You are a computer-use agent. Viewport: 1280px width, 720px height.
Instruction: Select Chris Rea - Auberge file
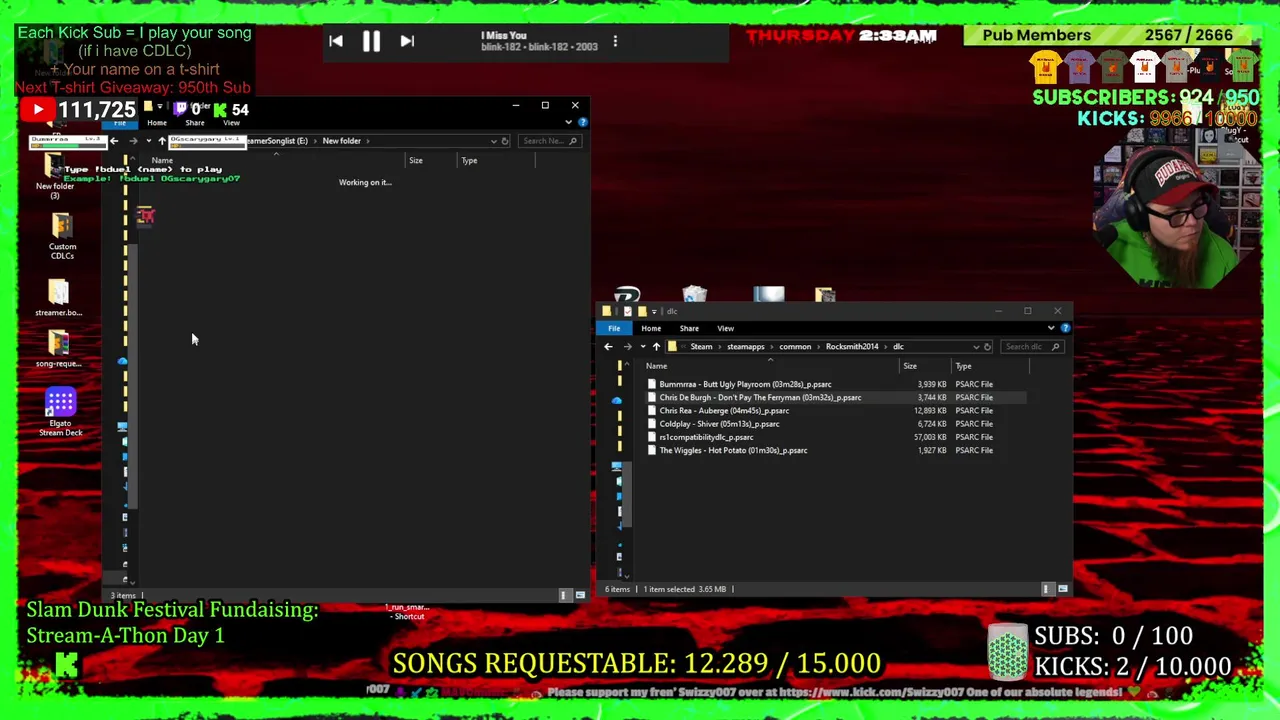click(x=724, y=411)
